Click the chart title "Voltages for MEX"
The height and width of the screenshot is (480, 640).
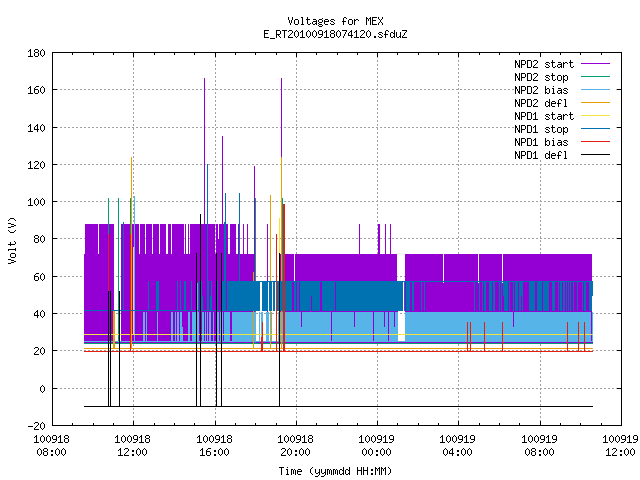[335, 21]
